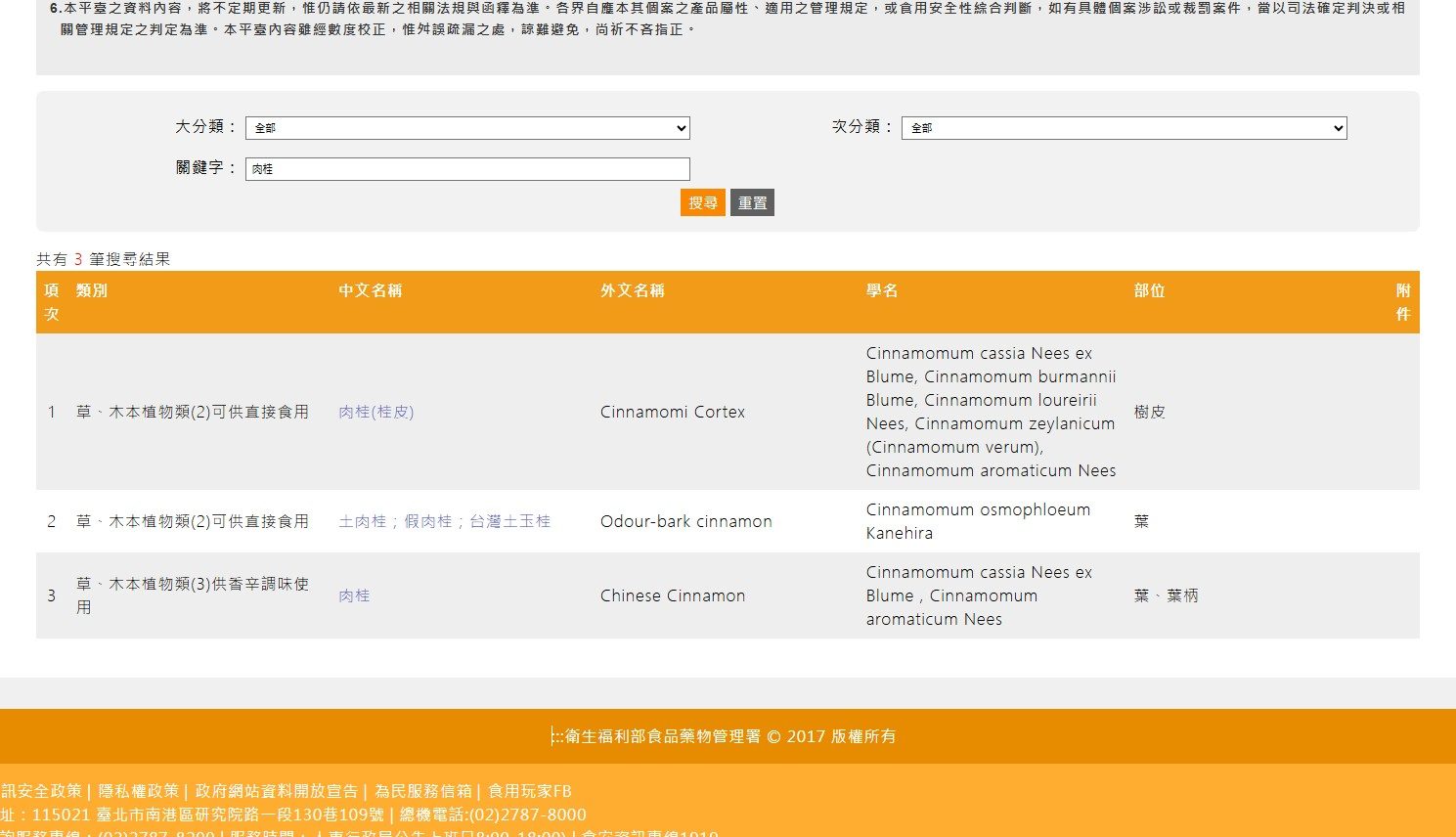This screenshot has height=837, width=1456.
Task: Click the 部位 column header
Action: coord(1150,290)
